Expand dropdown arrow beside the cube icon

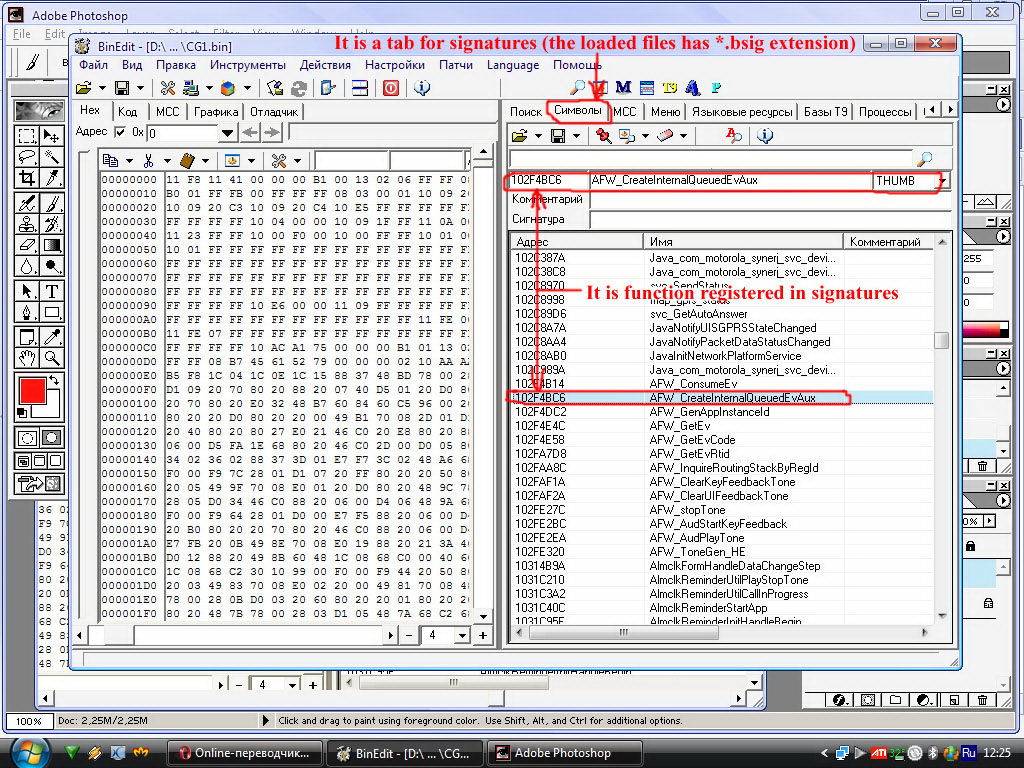tap(247, 88)
